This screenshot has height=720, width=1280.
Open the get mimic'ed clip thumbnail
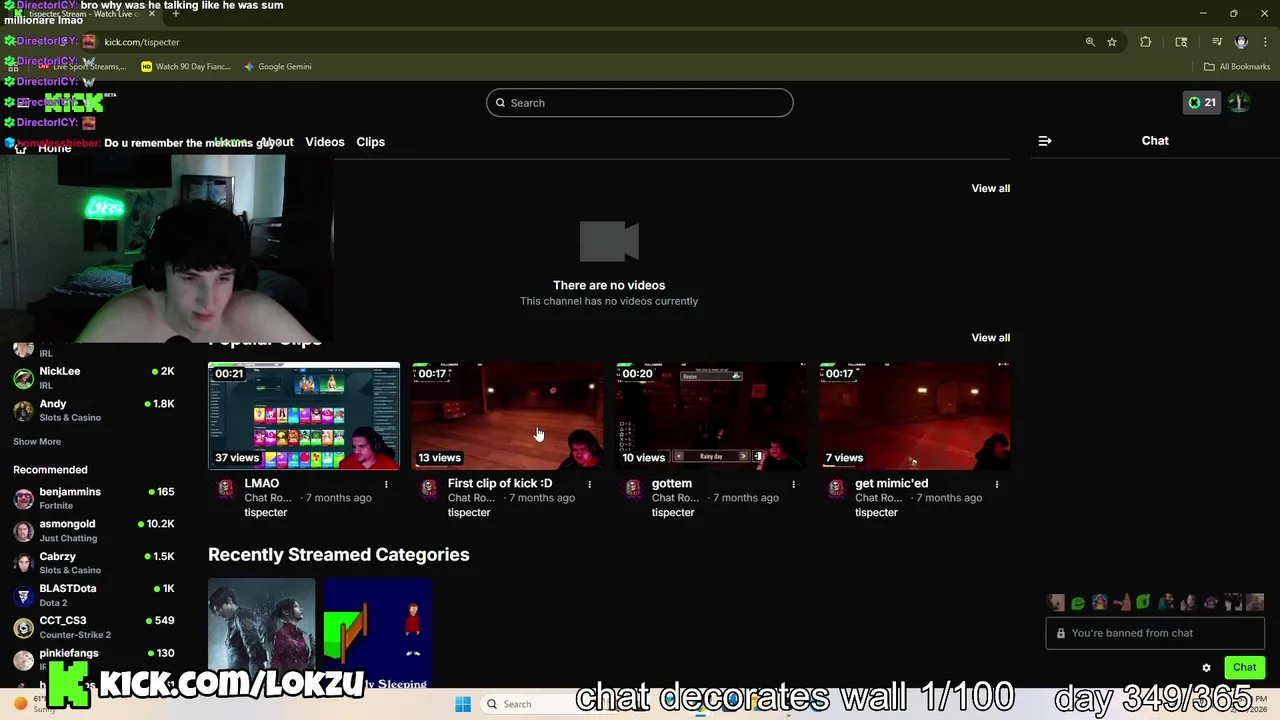[x=915, y=416]
